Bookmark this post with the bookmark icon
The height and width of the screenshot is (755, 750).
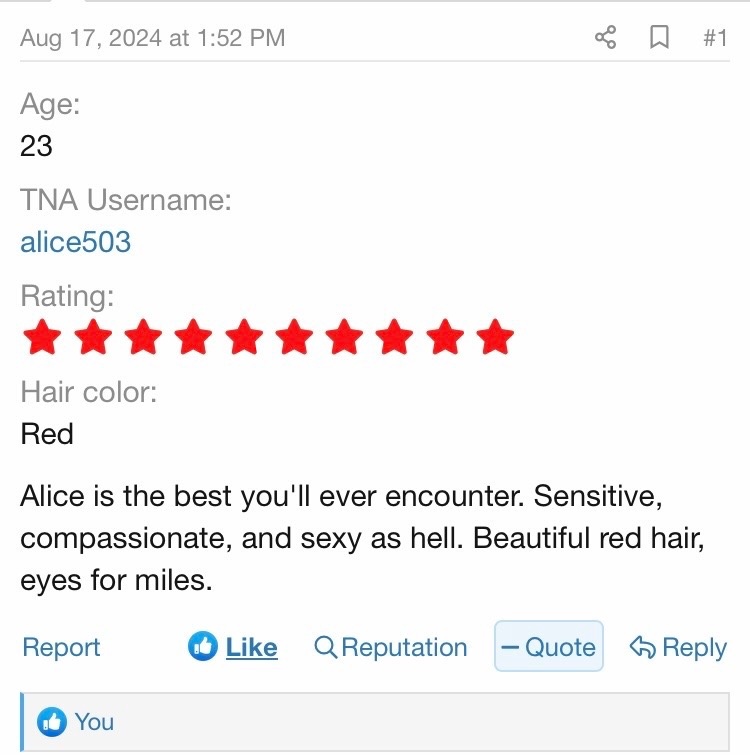pyautogui.click(x=659, y=38)
